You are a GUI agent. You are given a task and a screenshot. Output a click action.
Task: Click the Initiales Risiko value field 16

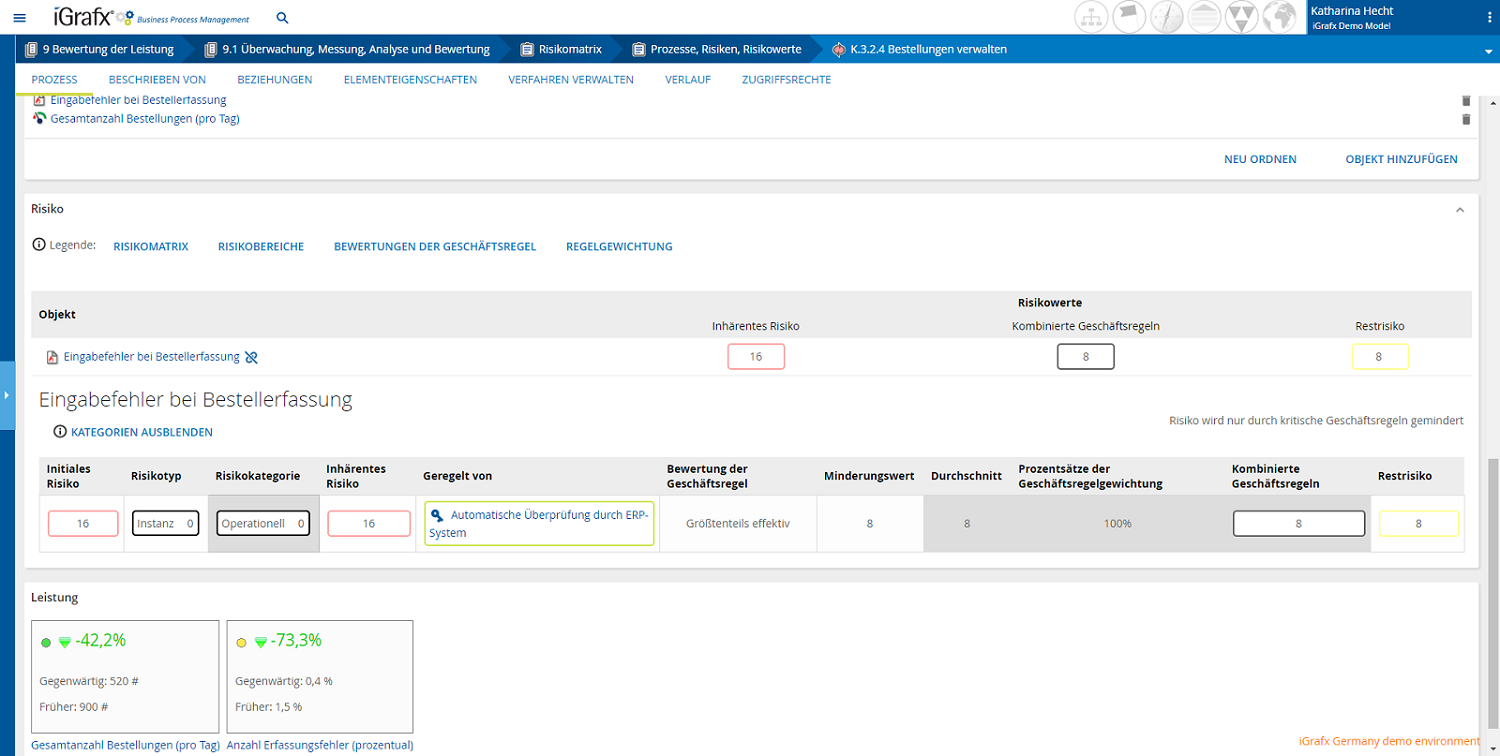point(83,523)
